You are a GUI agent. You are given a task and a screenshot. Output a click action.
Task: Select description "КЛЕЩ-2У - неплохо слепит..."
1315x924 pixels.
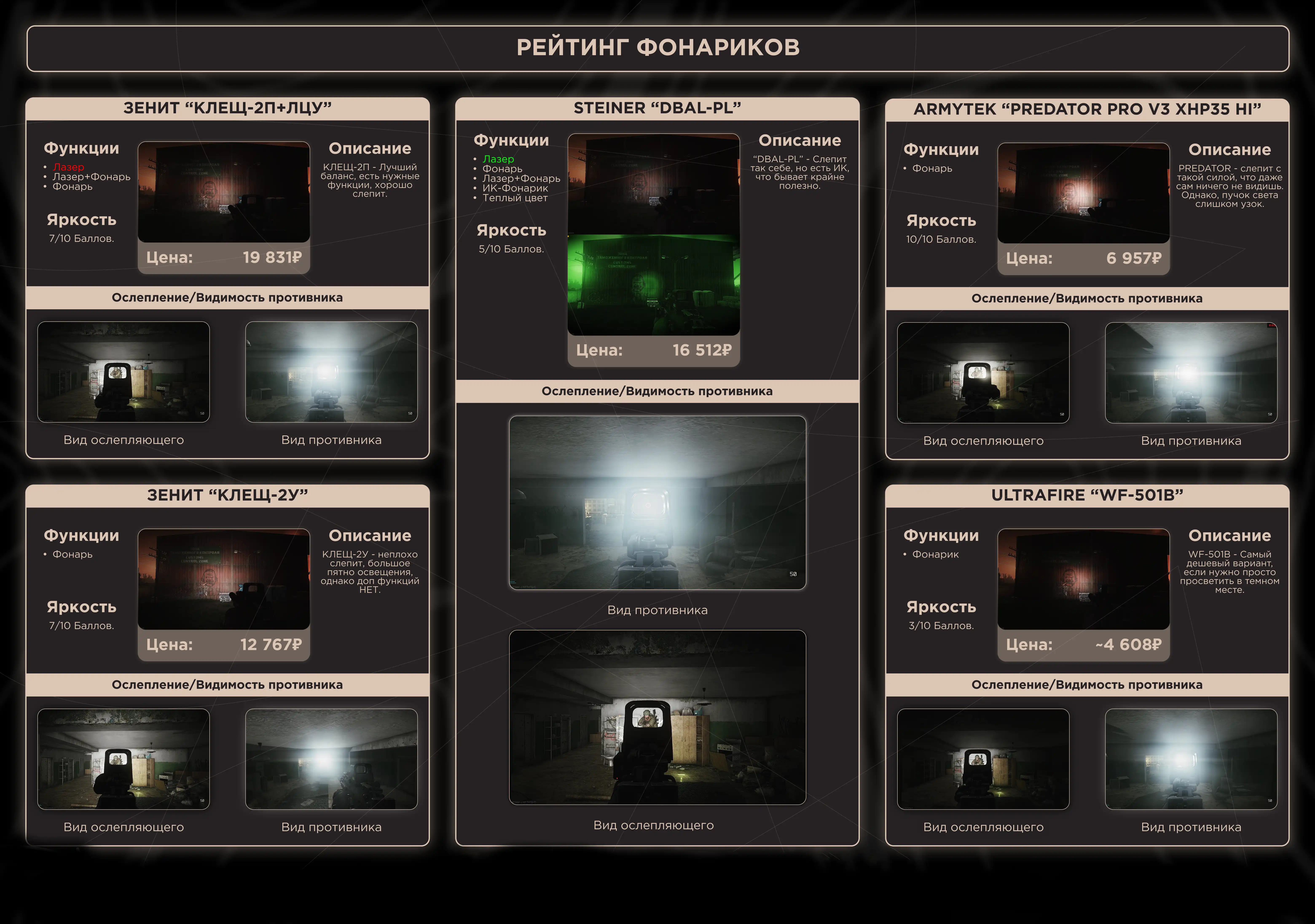click(370, 572)
